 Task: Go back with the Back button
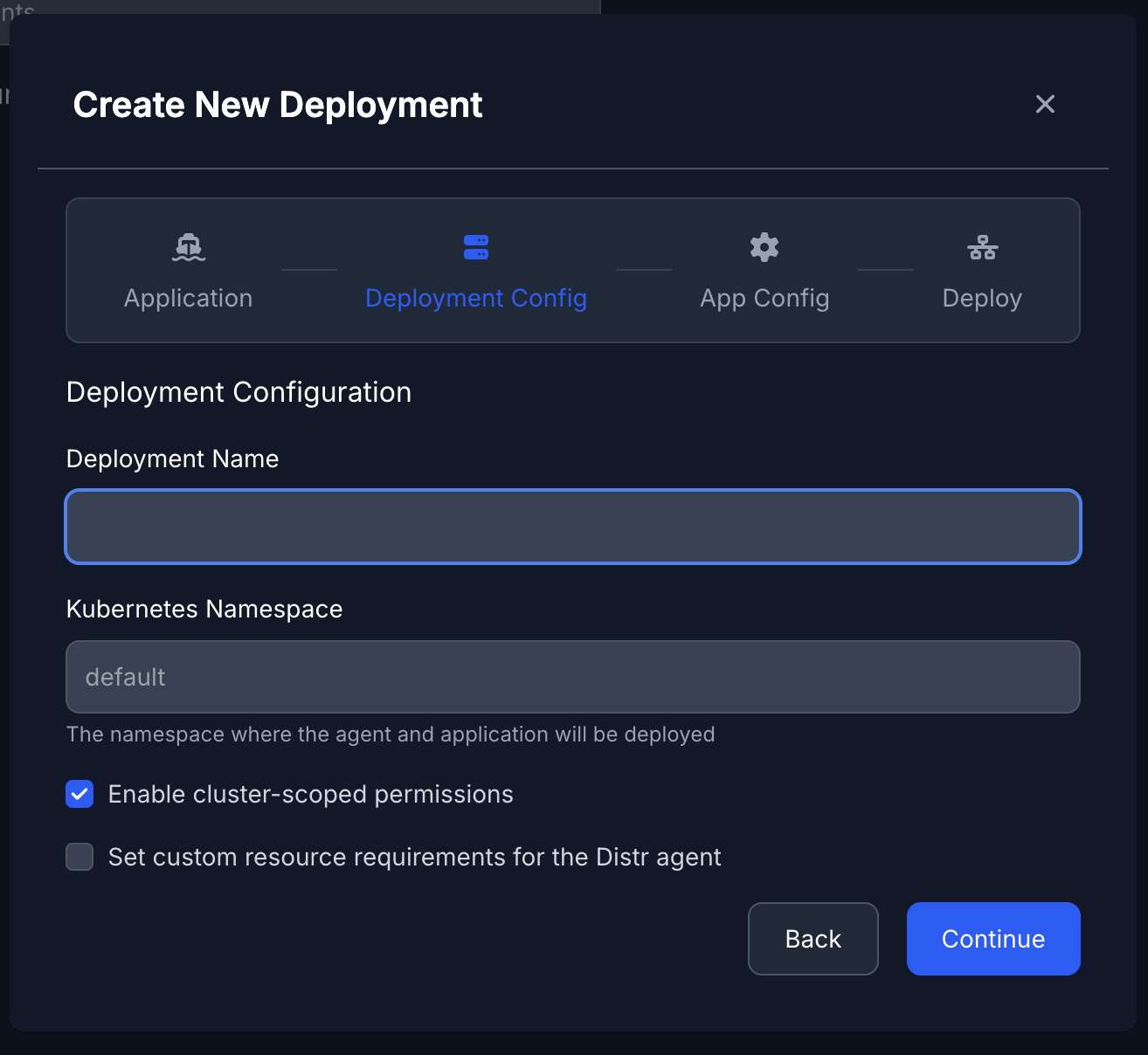[x=813, y=939]
